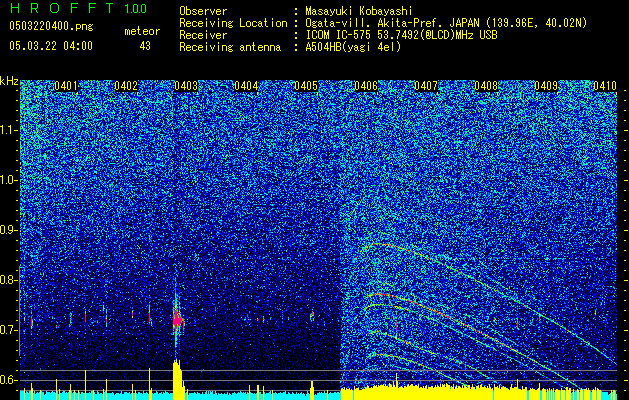Click the 0406 time marker
The height and width of the screenshot is (400, 629).
(366, 86)
